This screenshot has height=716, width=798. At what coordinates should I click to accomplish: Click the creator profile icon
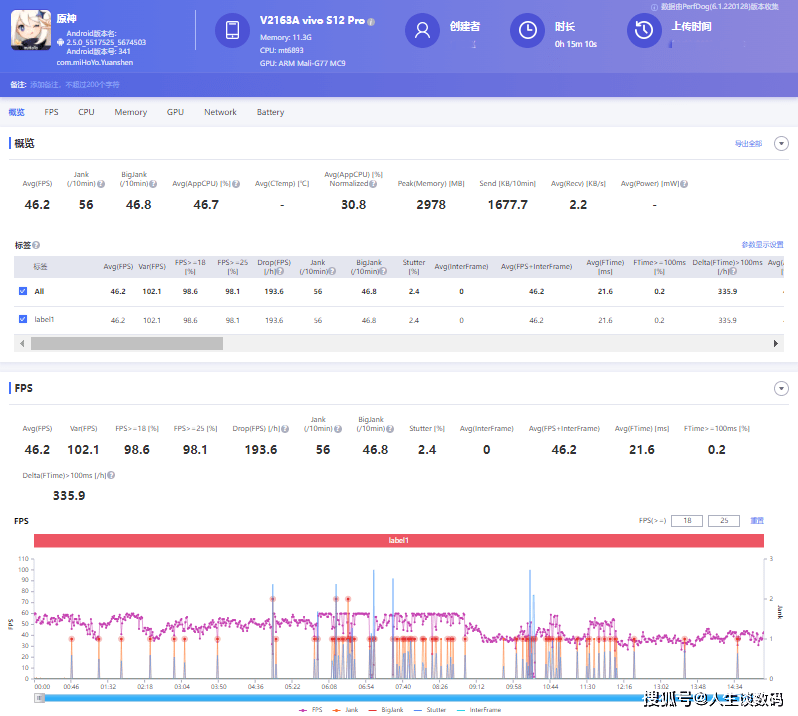(422, 30)
